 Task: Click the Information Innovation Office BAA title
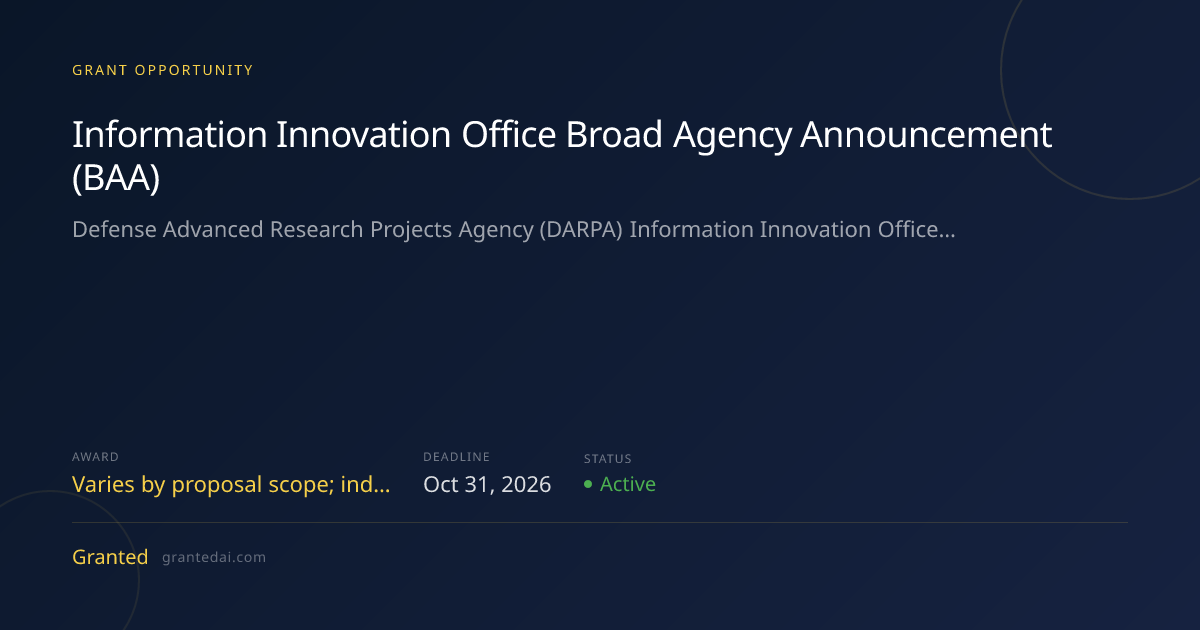(562, 155)
